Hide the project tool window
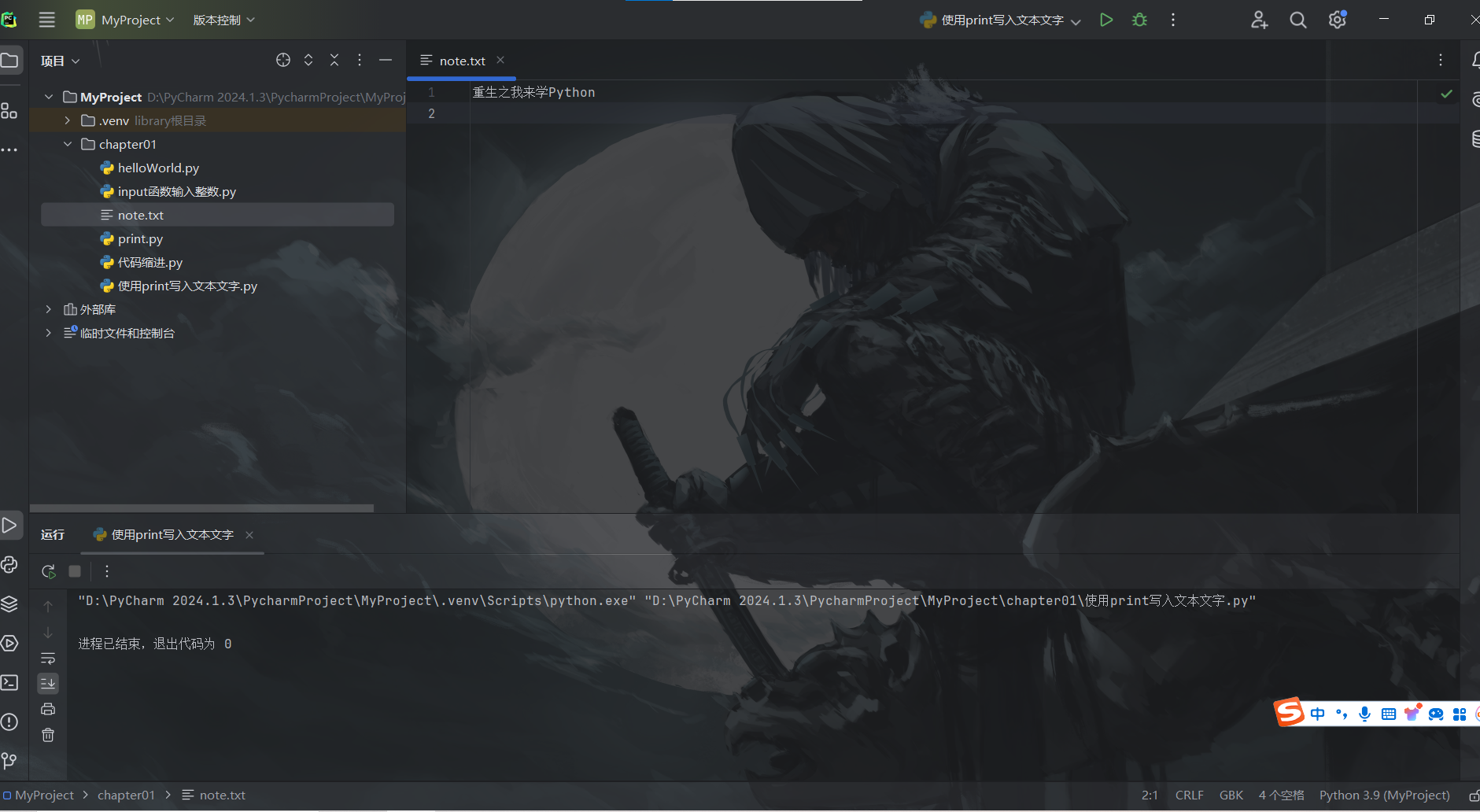 point(386,60)
